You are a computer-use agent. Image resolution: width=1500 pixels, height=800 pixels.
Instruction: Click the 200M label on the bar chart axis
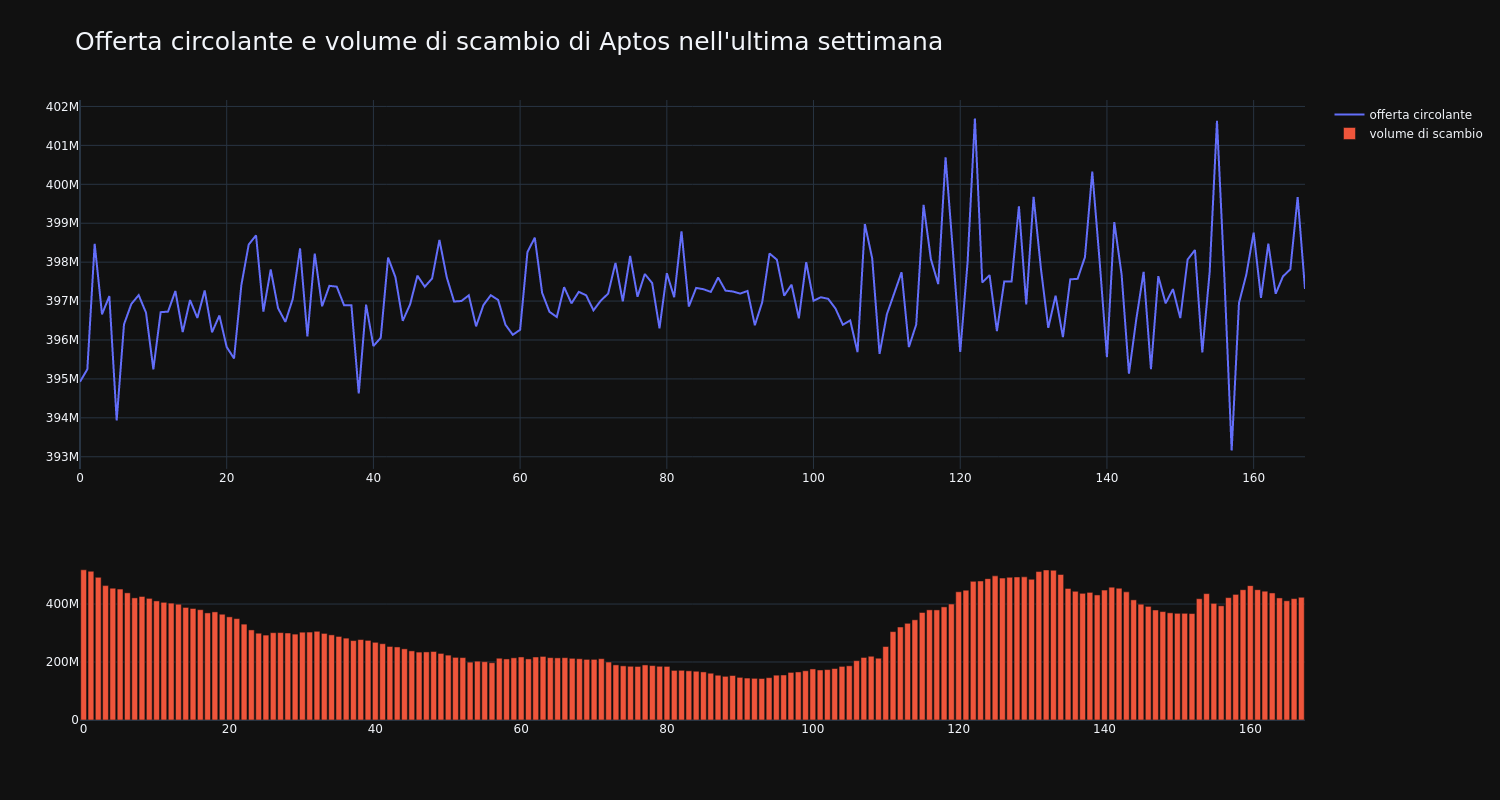(x=62, y=662)
